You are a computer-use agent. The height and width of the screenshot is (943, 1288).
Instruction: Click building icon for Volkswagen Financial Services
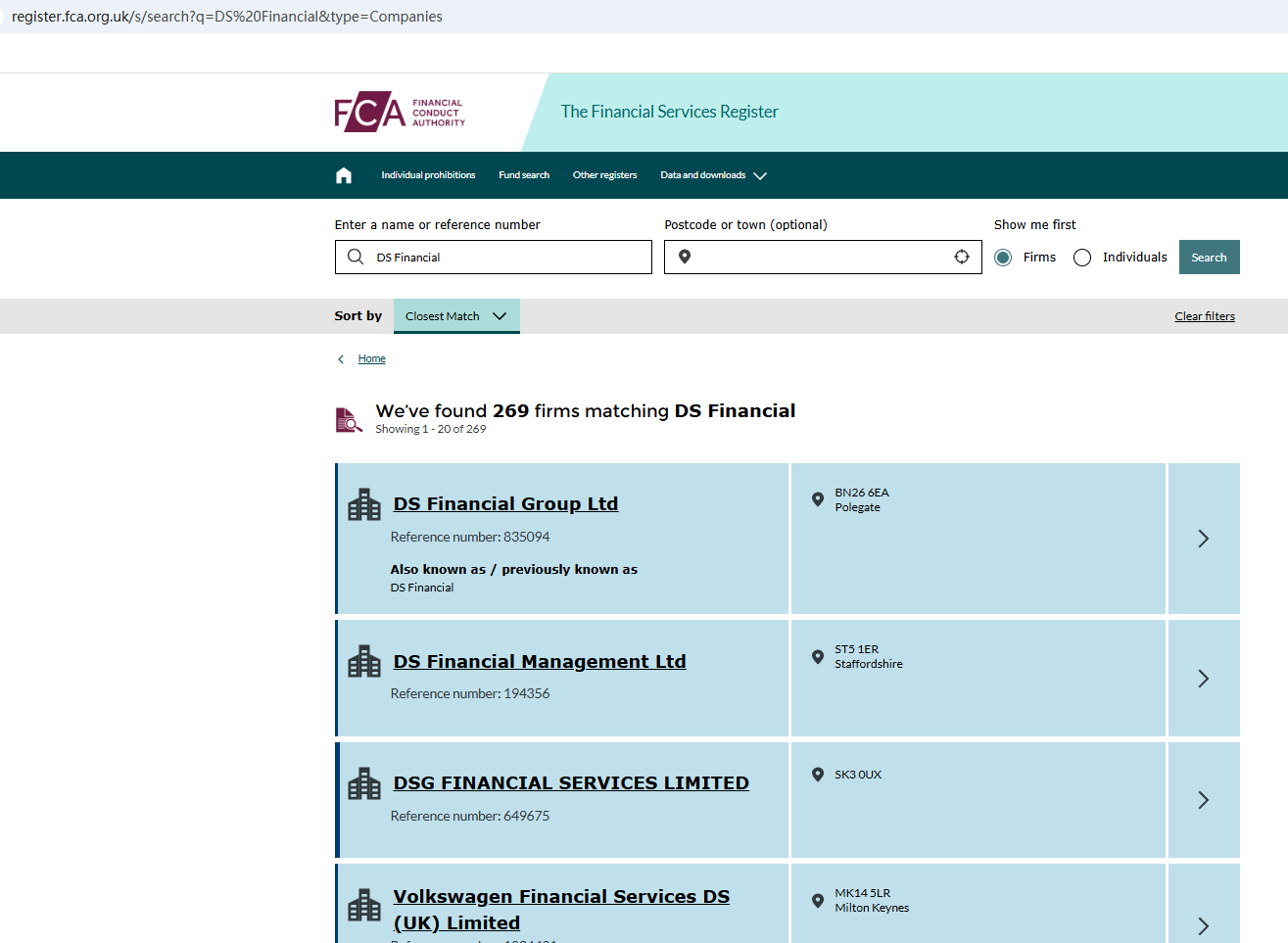pos(364,905)
